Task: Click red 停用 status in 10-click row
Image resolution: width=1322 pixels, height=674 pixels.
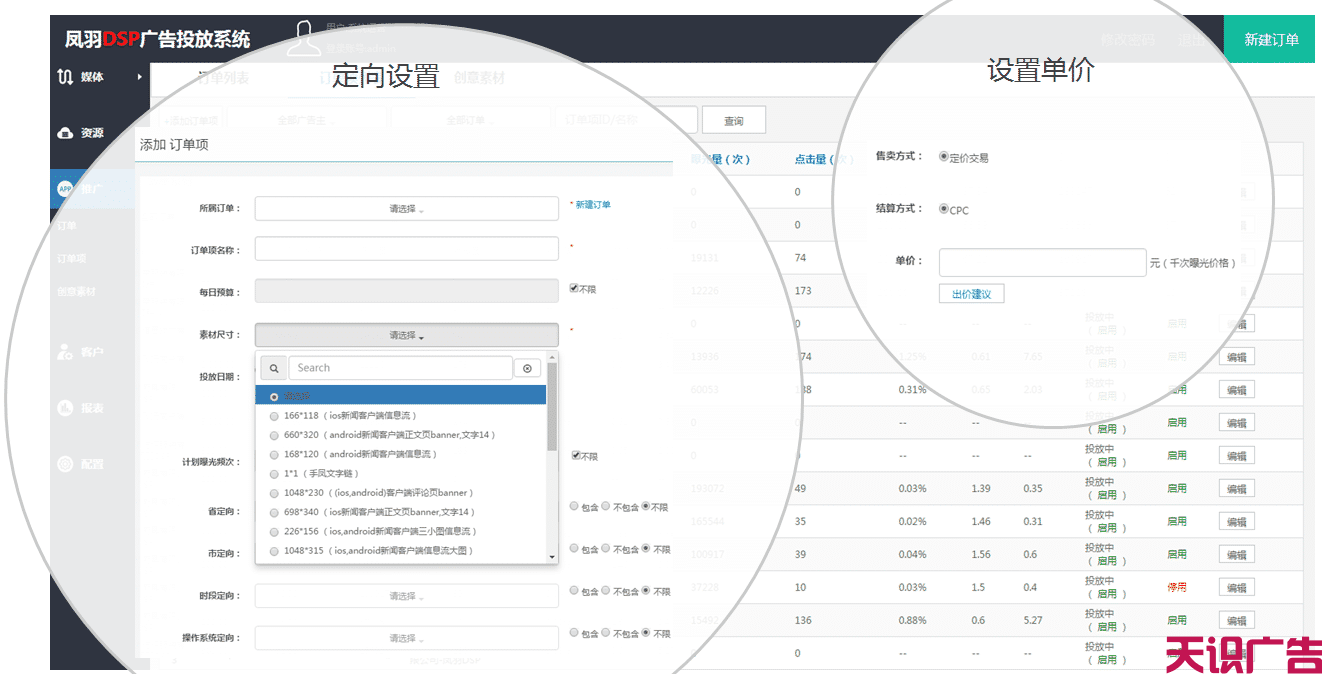Action: tap(1177, 587)
